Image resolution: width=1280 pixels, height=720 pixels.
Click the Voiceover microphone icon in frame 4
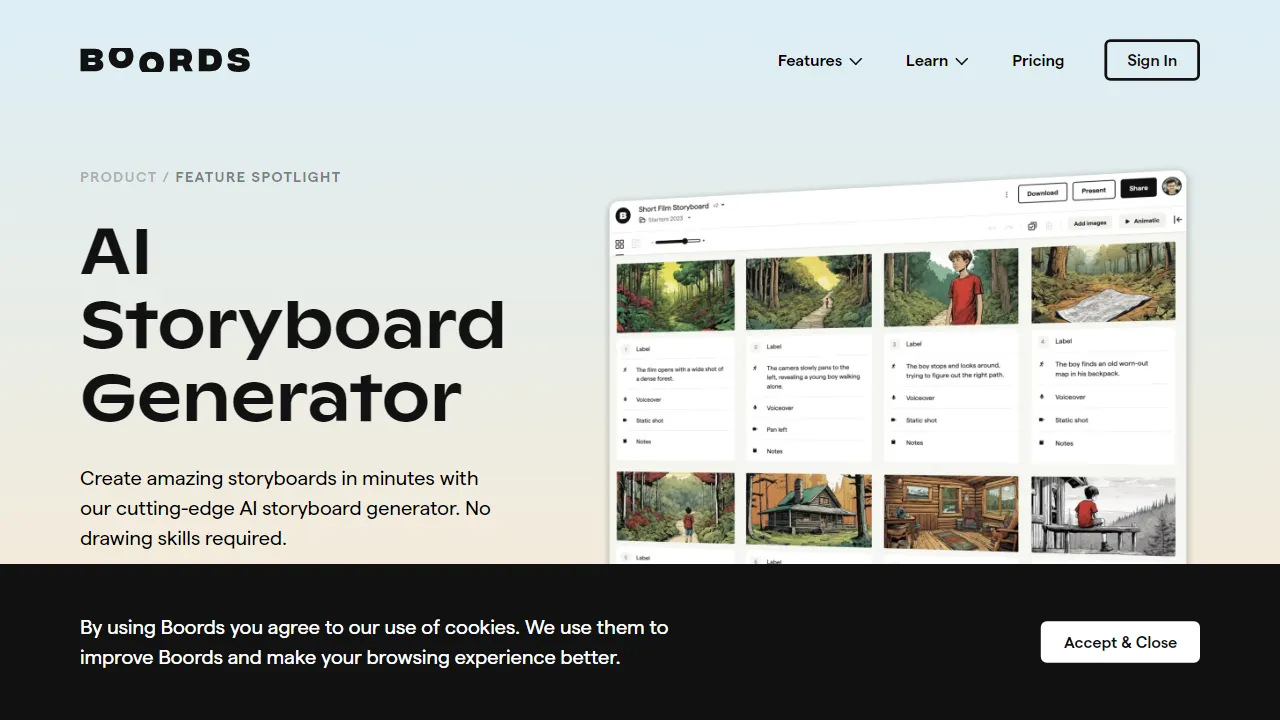point(1042,397)
